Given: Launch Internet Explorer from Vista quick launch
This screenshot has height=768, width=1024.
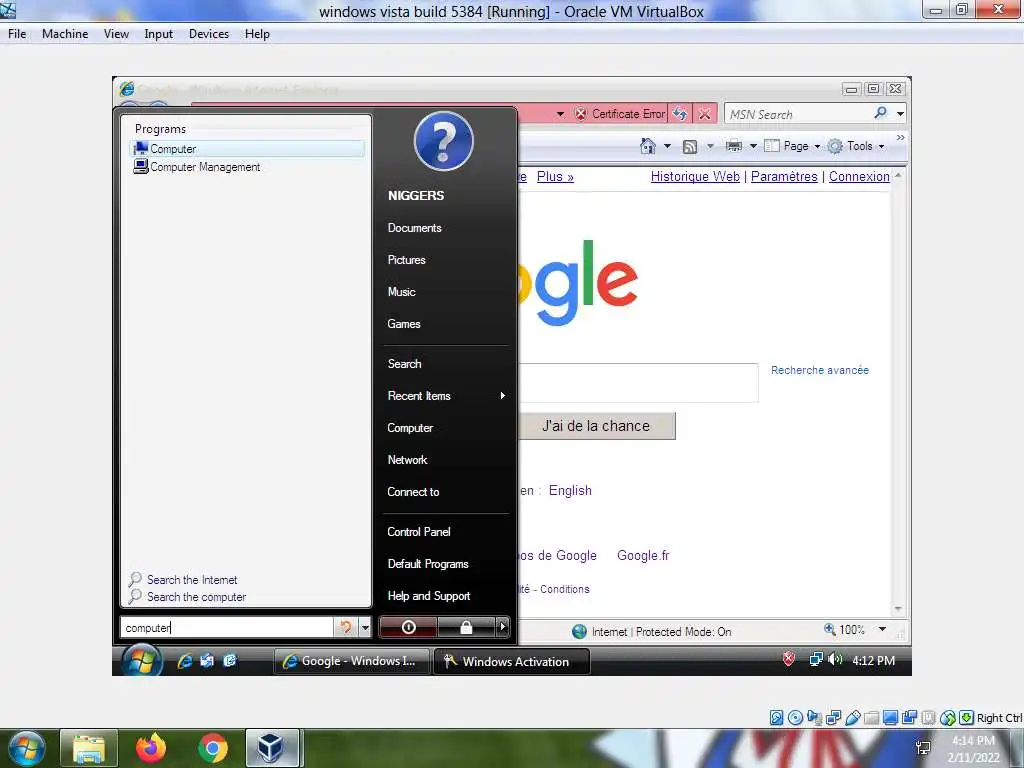Looking at the screenshot, I should point(185,660).
